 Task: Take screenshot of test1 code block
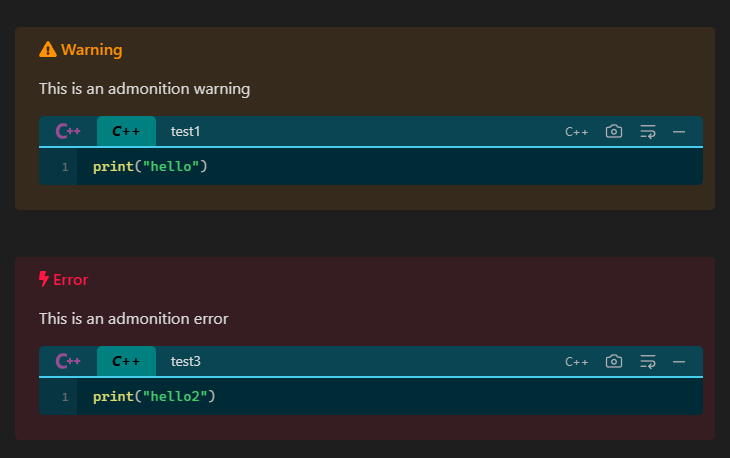tap(614, 131)
